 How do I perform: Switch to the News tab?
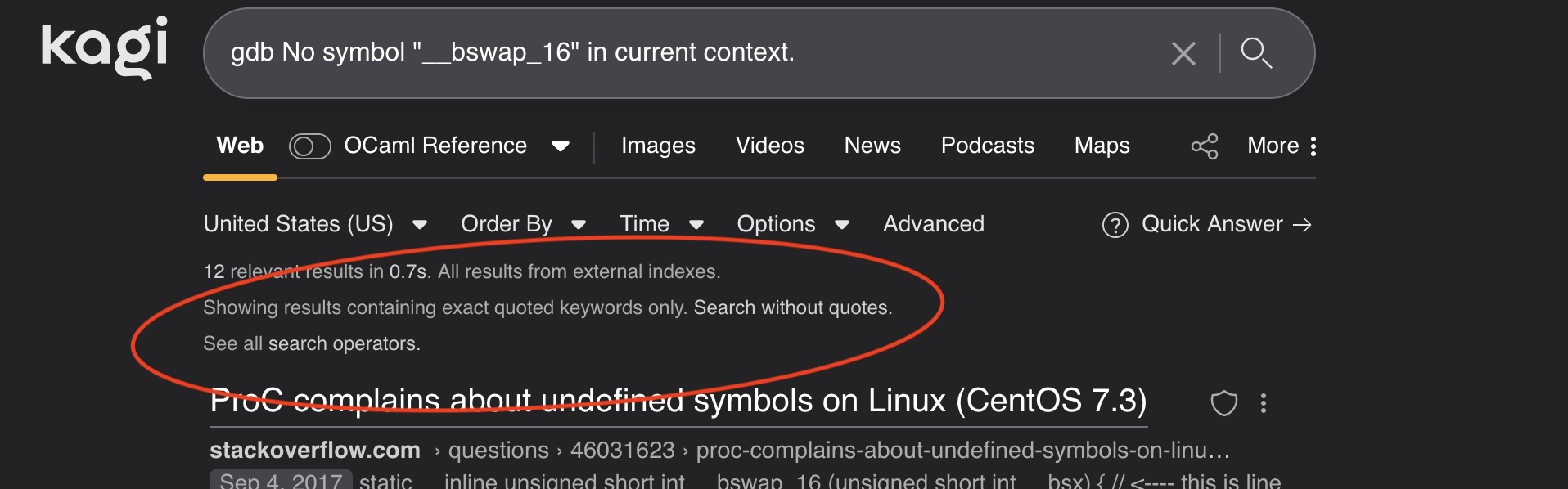coord(872,146)
